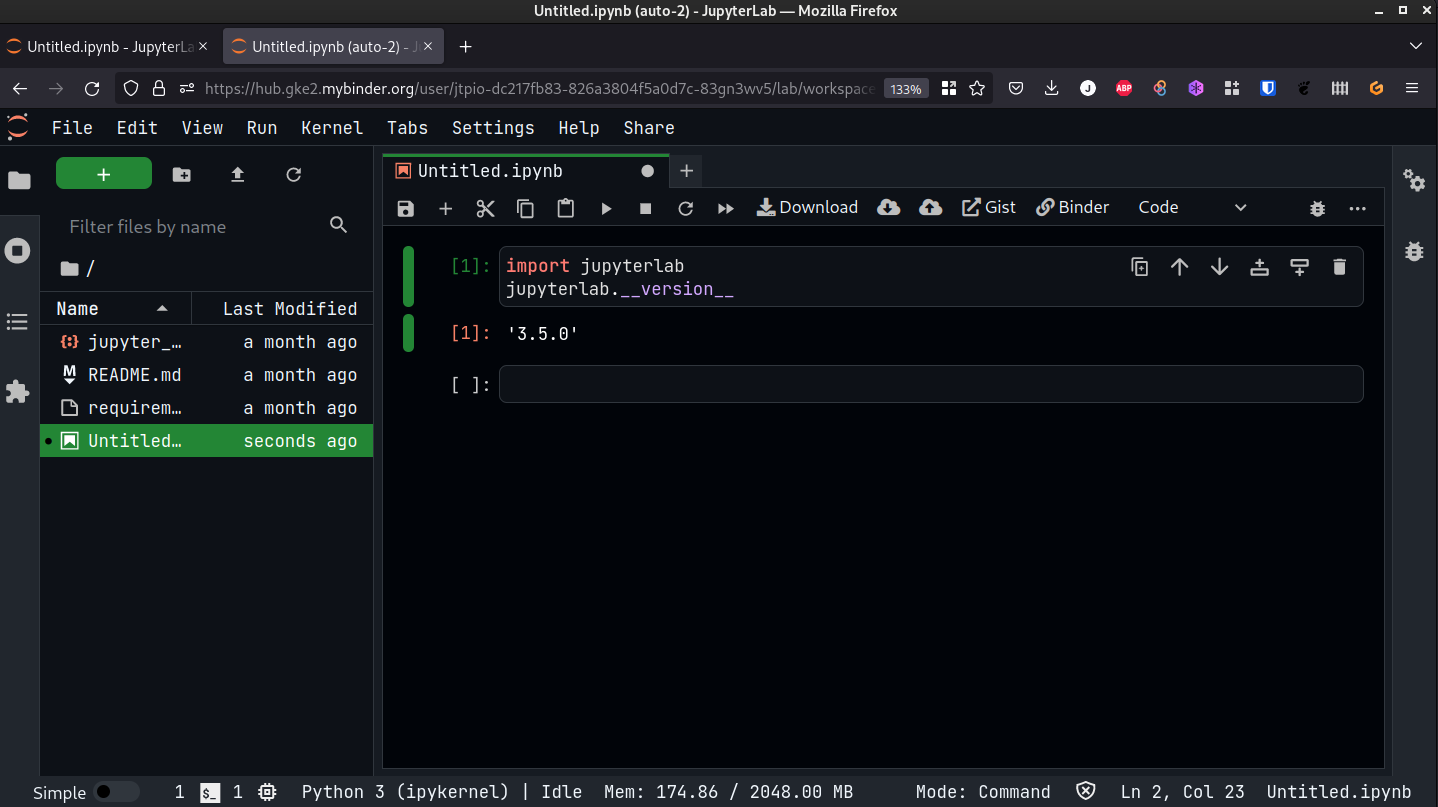Create a new launcher with plus button
Screen dimensions: 1438x807
pyautogui.click(x=104, y=173)
